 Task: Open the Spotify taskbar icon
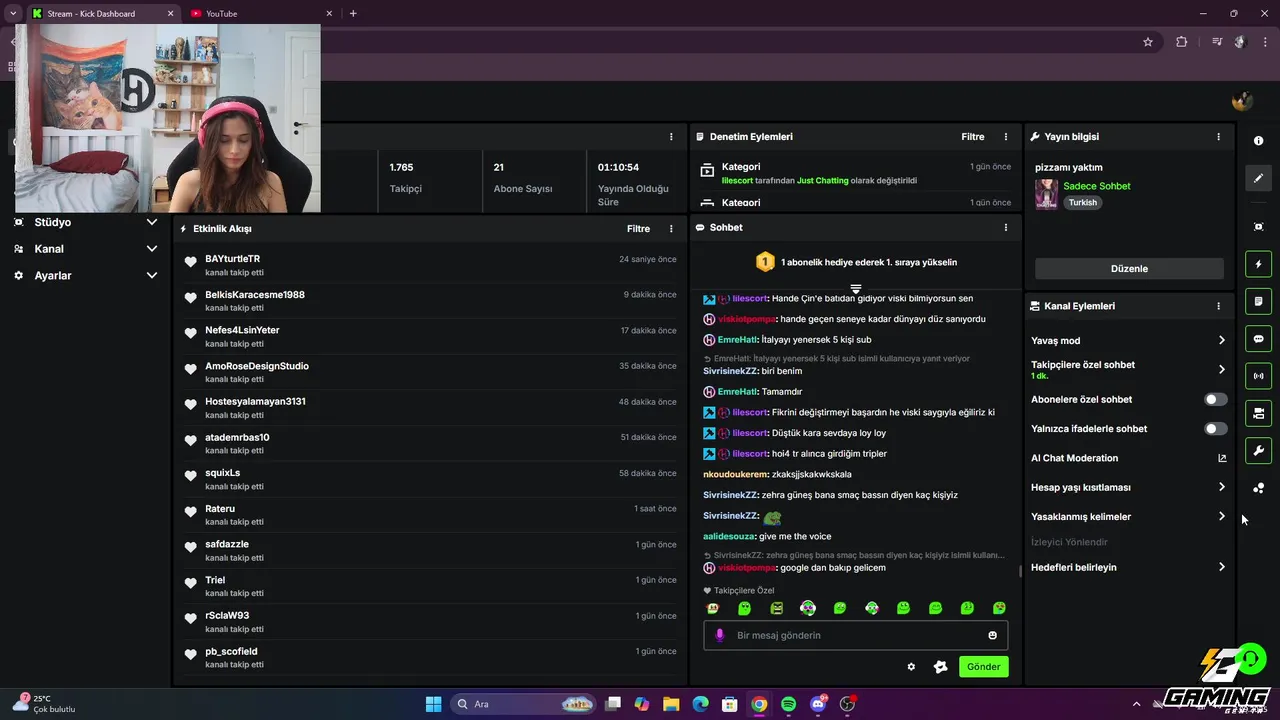click(788, 704)
